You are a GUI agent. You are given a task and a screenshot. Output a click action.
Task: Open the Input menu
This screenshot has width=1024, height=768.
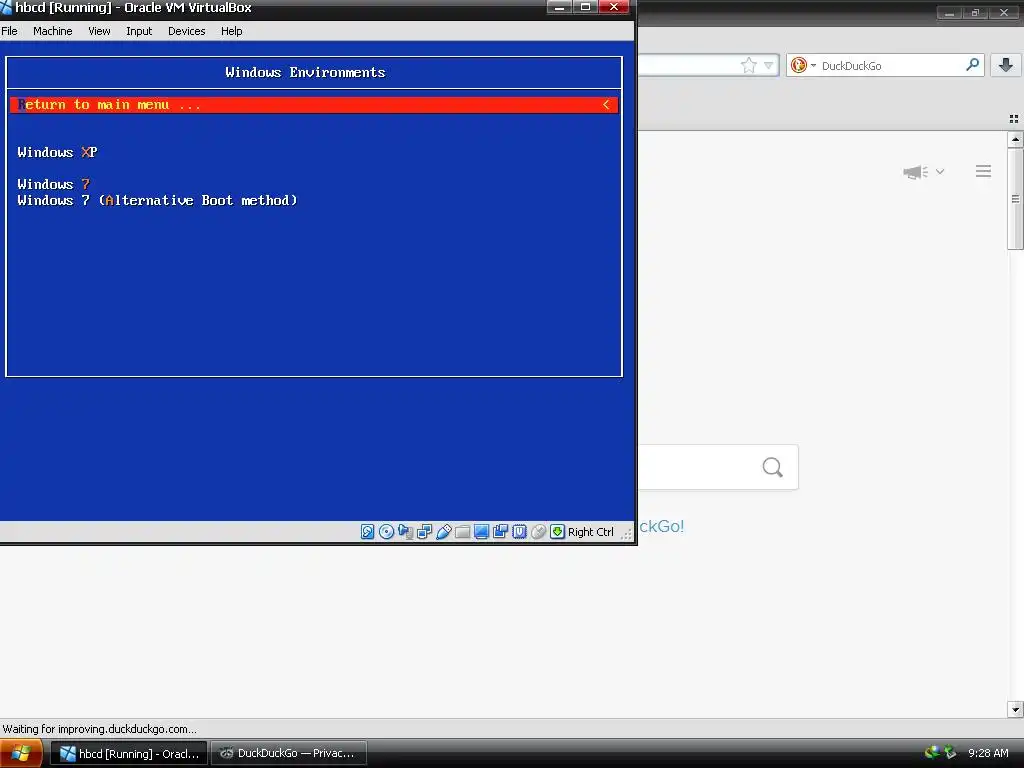139,31
